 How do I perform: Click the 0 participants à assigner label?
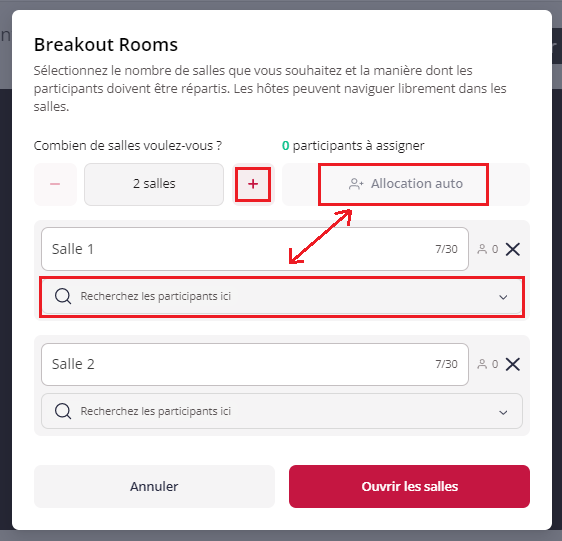click(x=353, y=146)
